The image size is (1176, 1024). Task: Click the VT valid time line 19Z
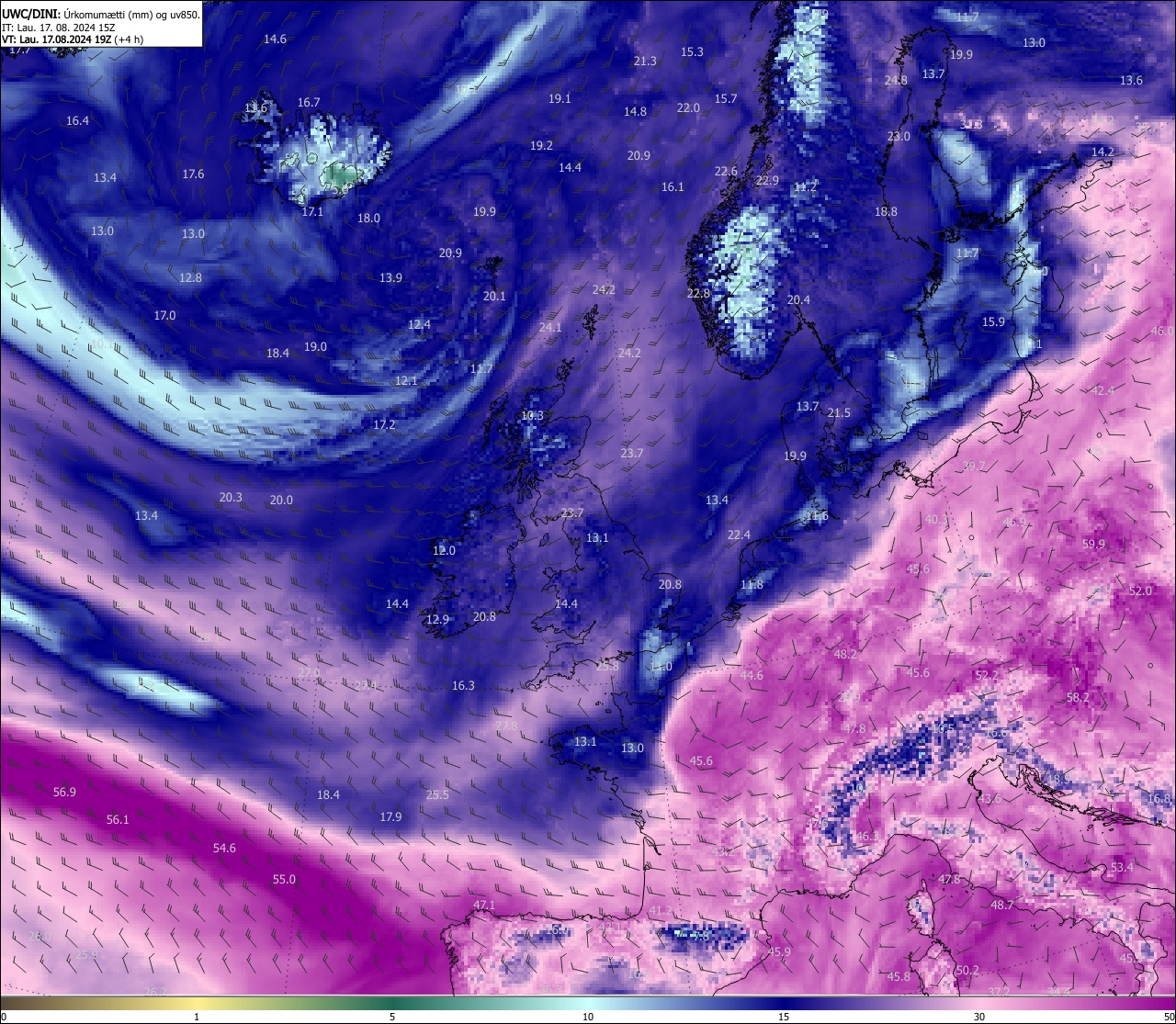(73, 39)
